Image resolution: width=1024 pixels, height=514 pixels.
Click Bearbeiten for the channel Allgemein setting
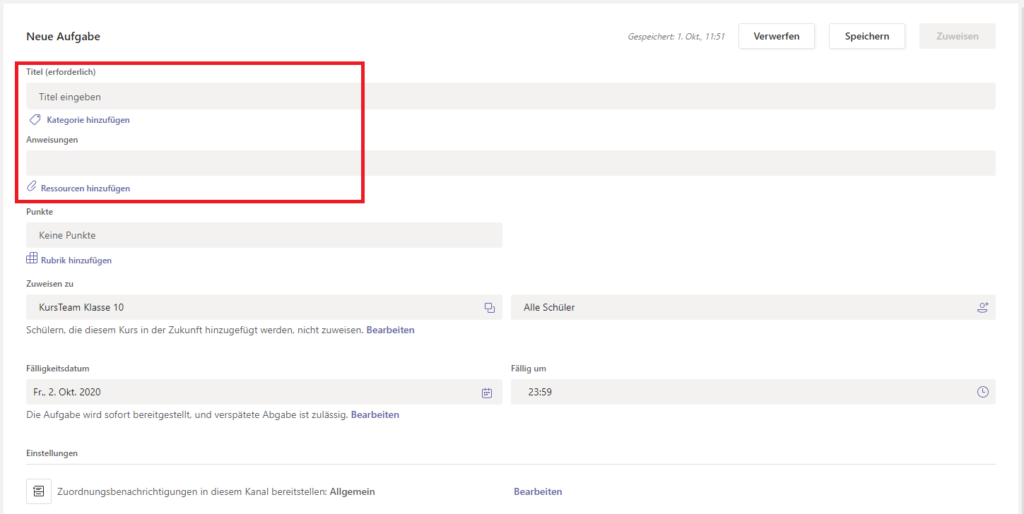pos(537,492)
